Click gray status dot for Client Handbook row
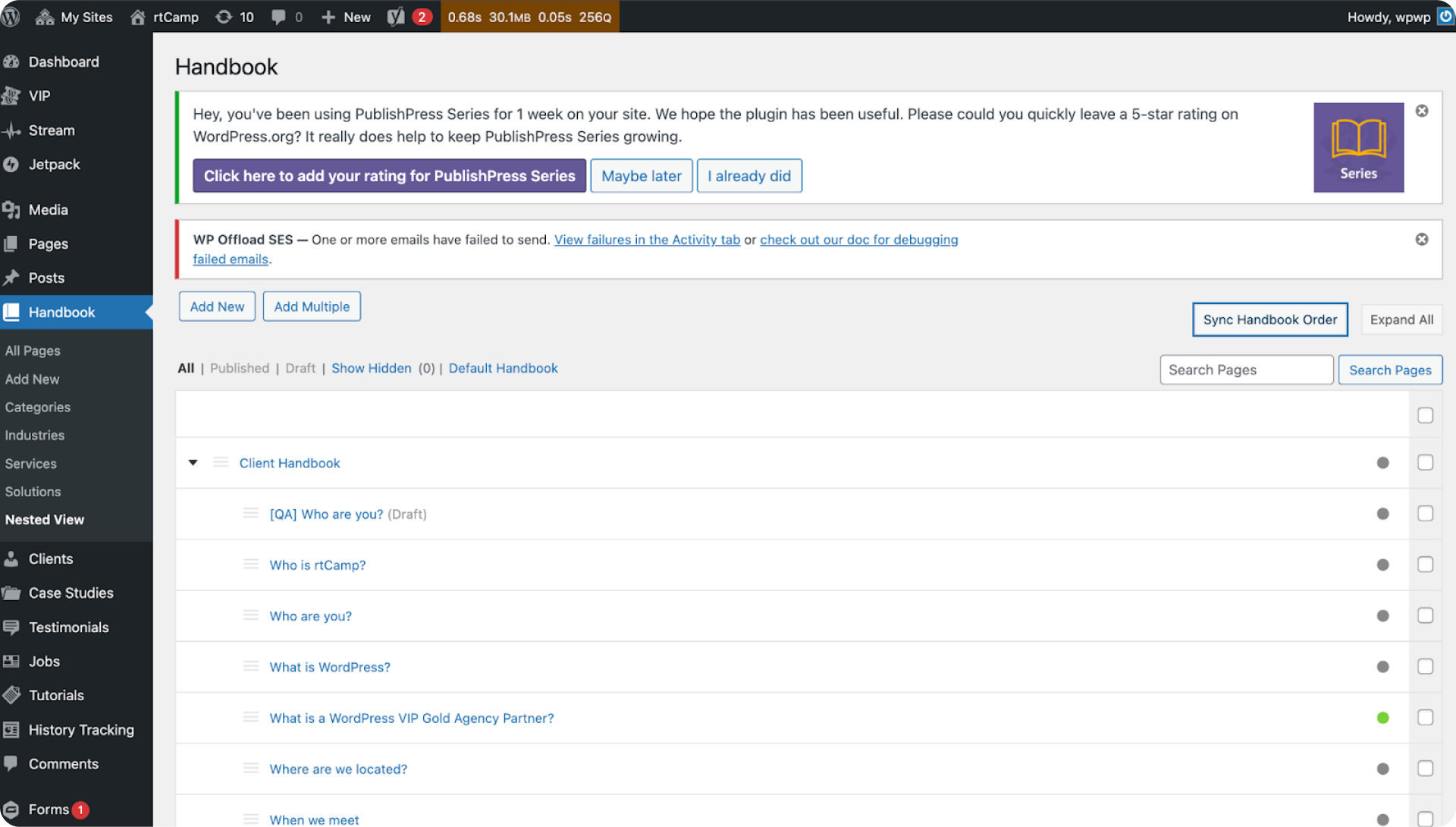This screenshot has width=1456, height=827. point(1383,463)
